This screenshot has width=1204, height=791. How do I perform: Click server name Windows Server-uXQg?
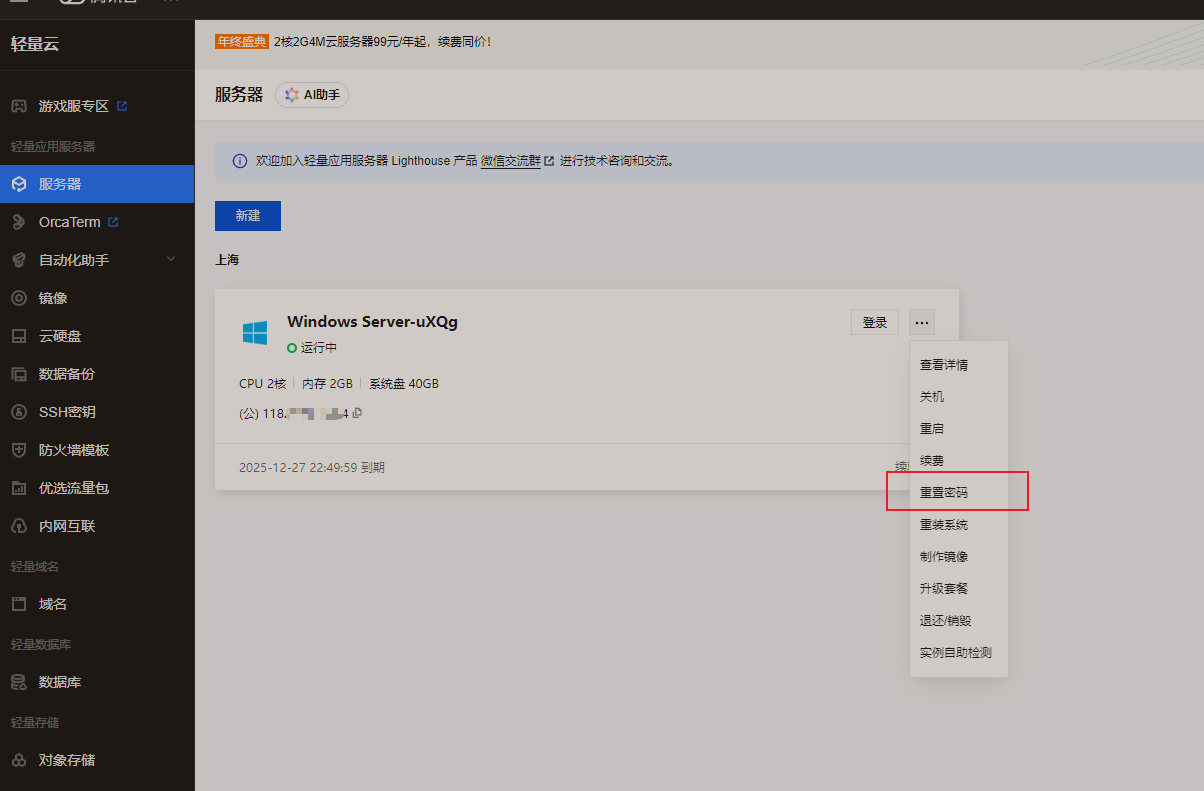pyautogui.click(x=372, y=322)
